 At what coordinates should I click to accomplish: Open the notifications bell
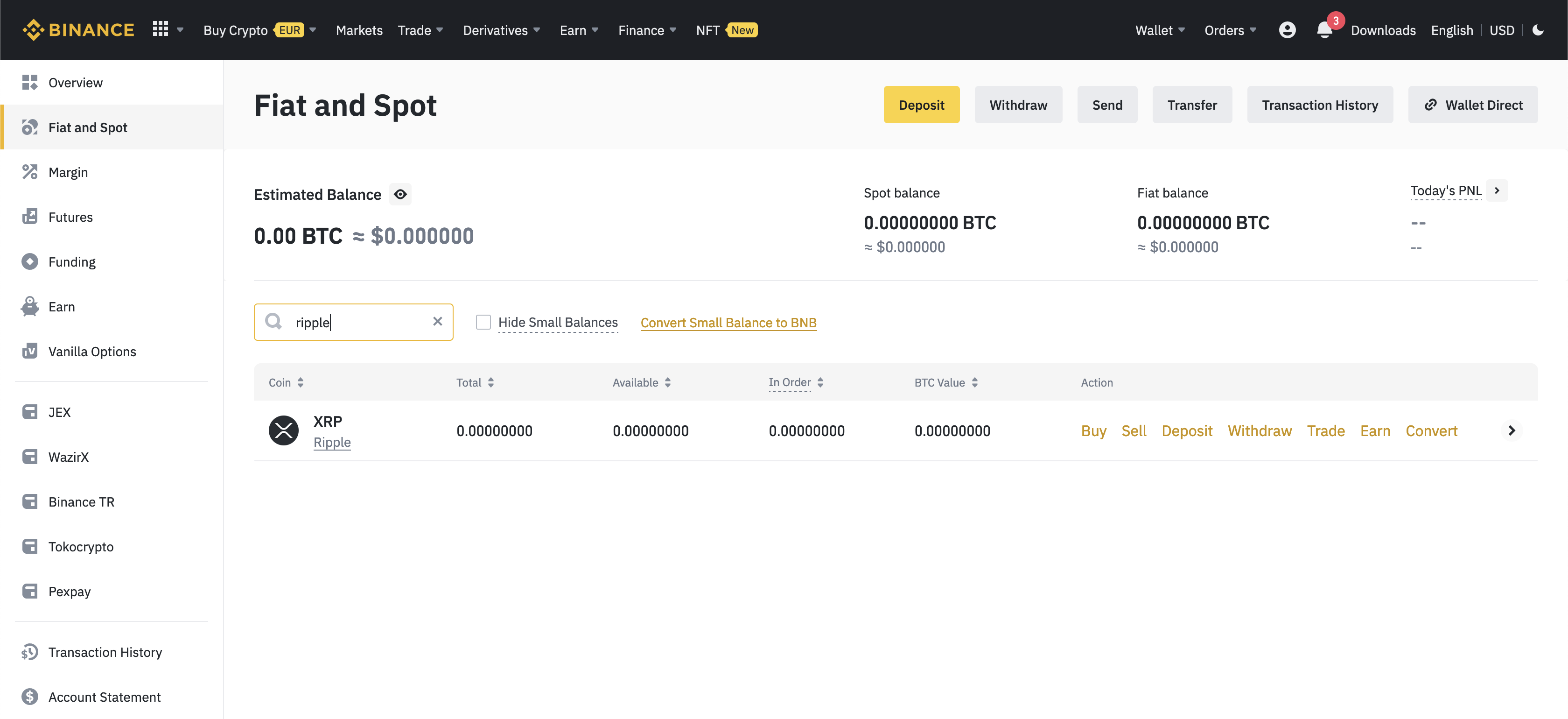(x=1324, y=30)
